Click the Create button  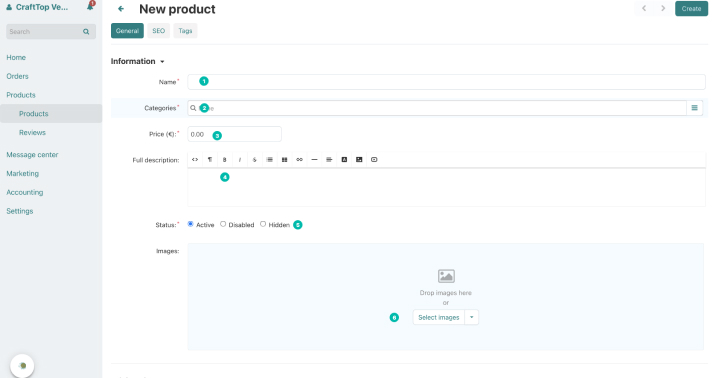[x=691, y=9]
